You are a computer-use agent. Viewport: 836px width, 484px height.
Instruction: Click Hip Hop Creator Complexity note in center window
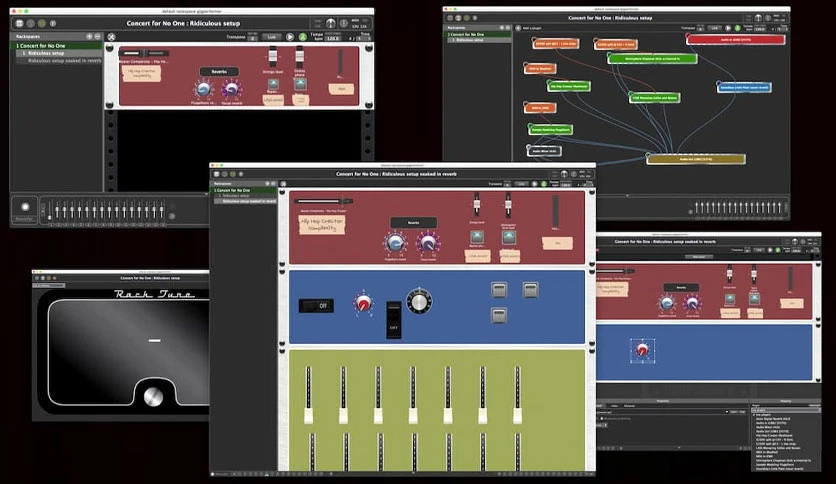point(322,224)
